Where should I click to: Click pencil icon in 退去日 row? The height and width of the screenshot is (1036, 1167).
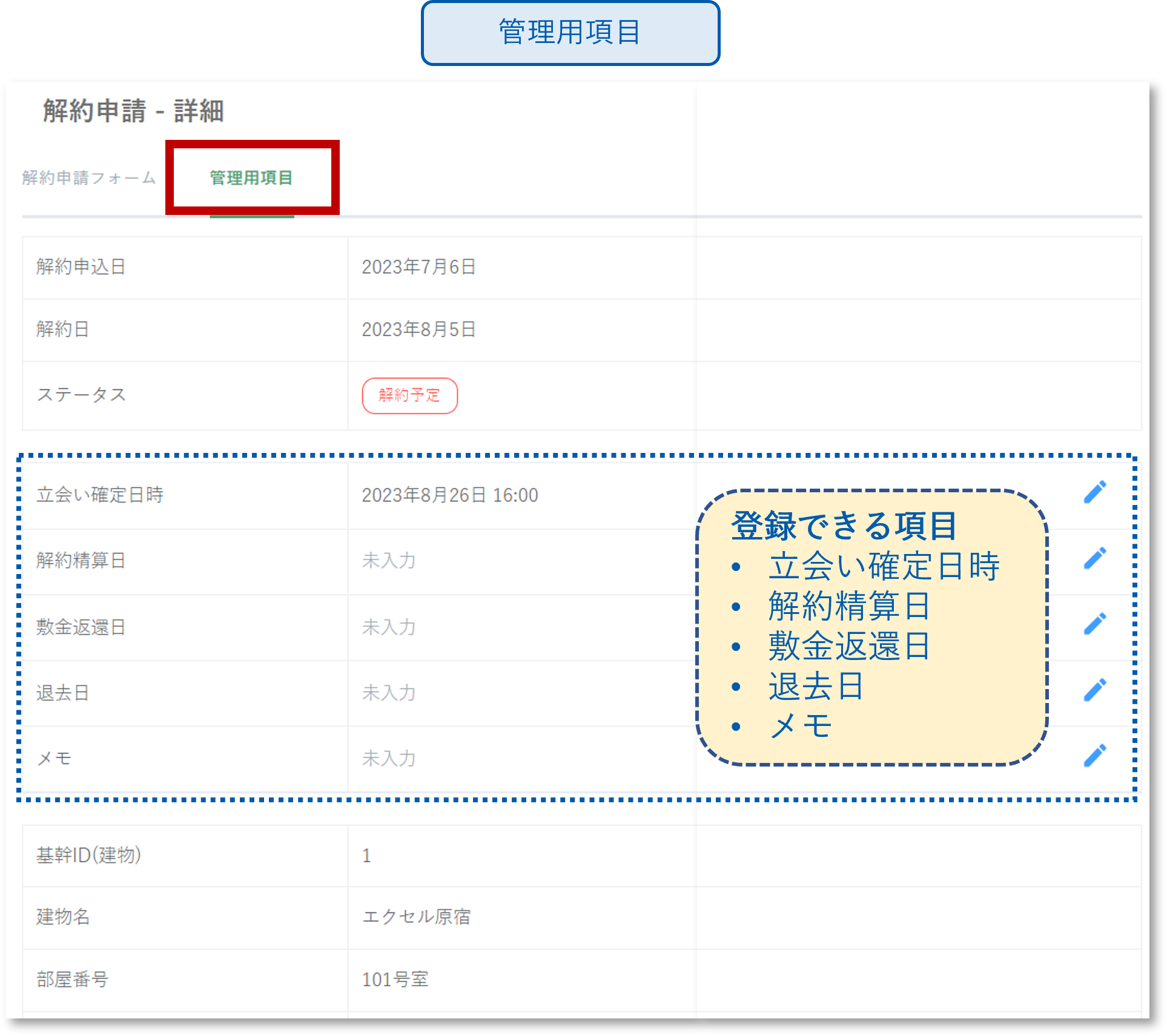[1094, 690]
